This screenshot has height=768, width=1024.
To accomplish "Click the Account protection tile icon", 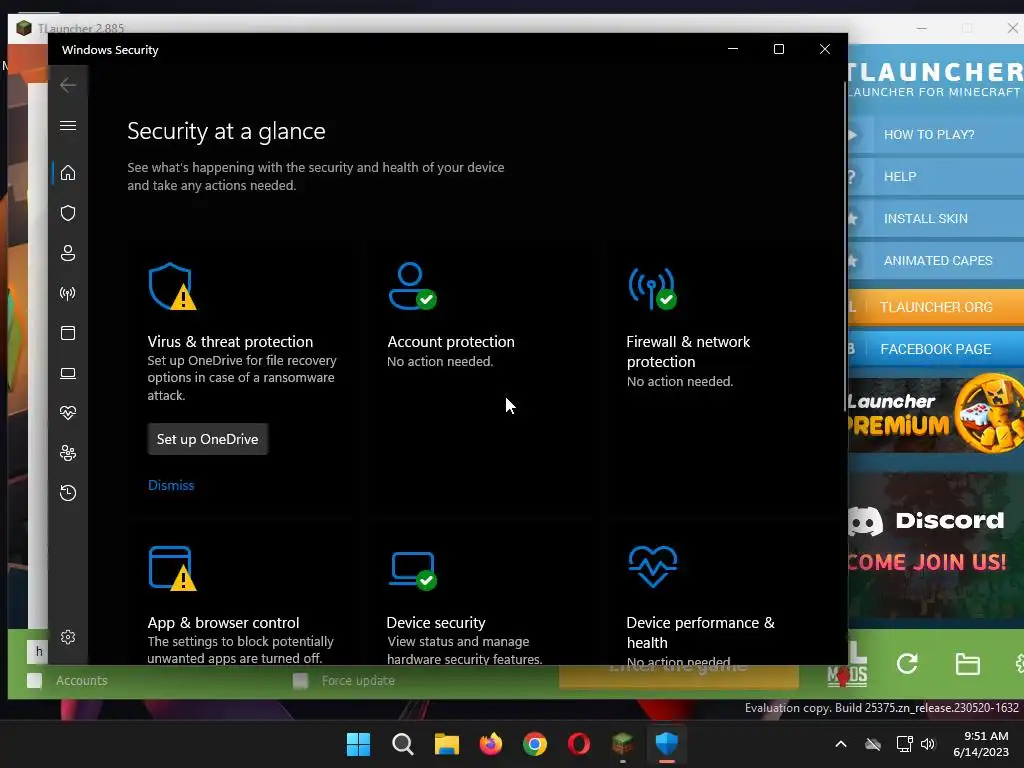I will 412,286.
